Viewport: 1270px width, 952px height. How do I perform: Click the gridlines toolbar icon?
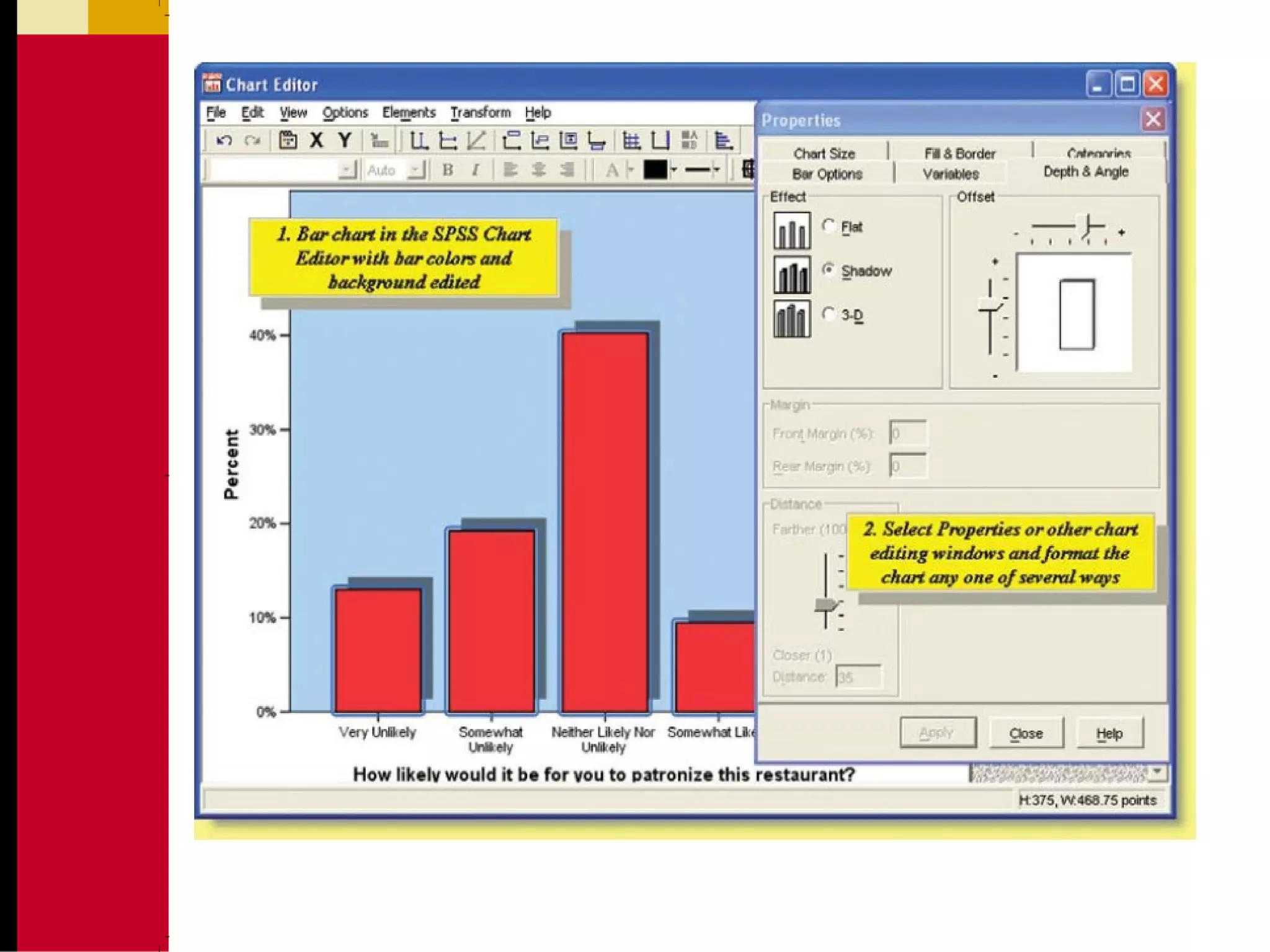coord(631,141)
